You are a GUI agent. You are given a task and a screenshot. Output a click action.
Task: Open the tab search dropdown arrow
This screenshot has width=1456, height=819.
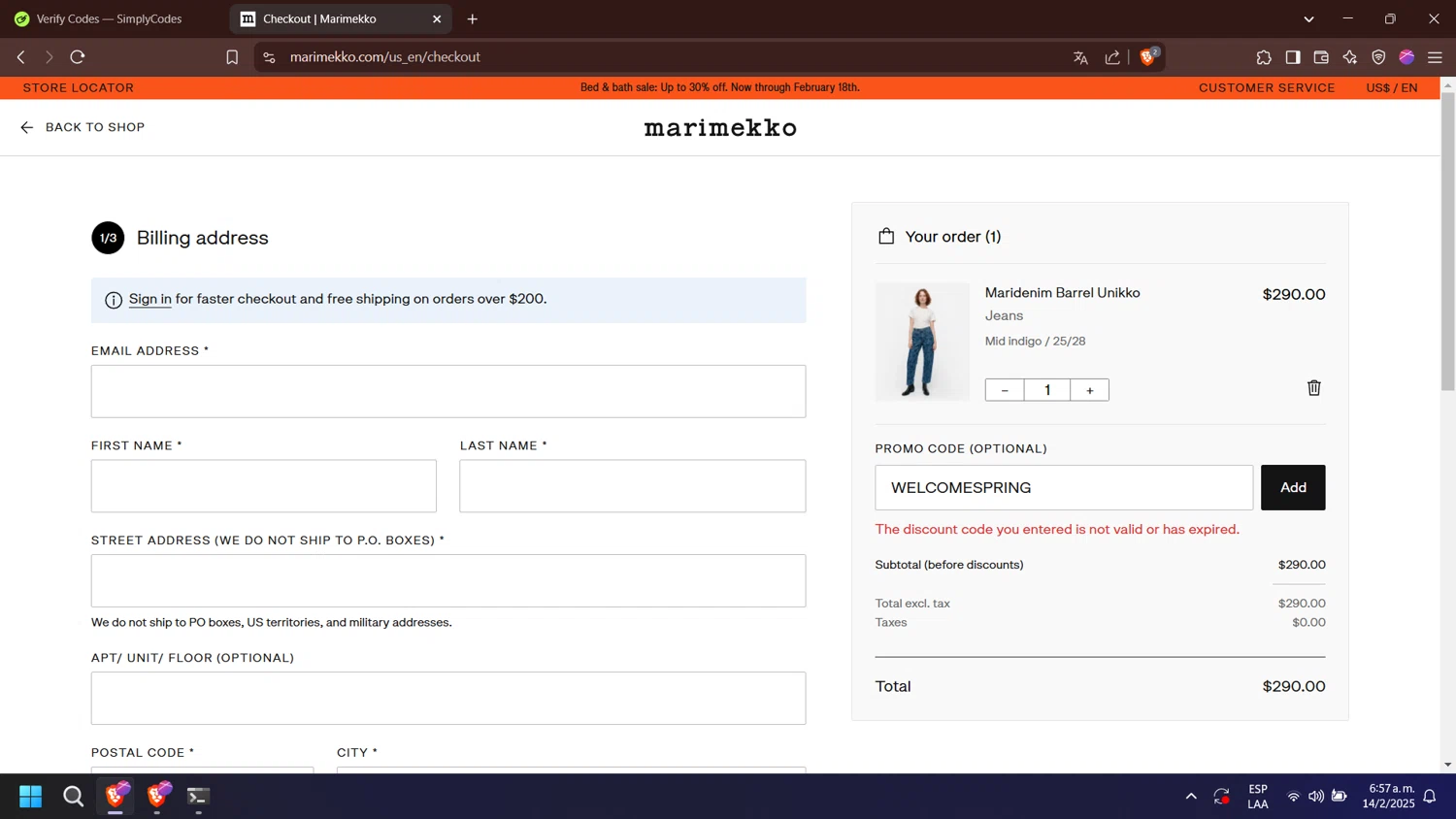(1308, 18)
